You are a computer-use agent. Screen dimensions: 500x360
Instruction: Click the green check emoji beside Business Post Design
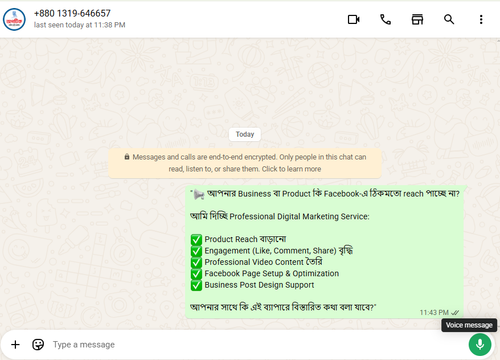coord(196,285)
